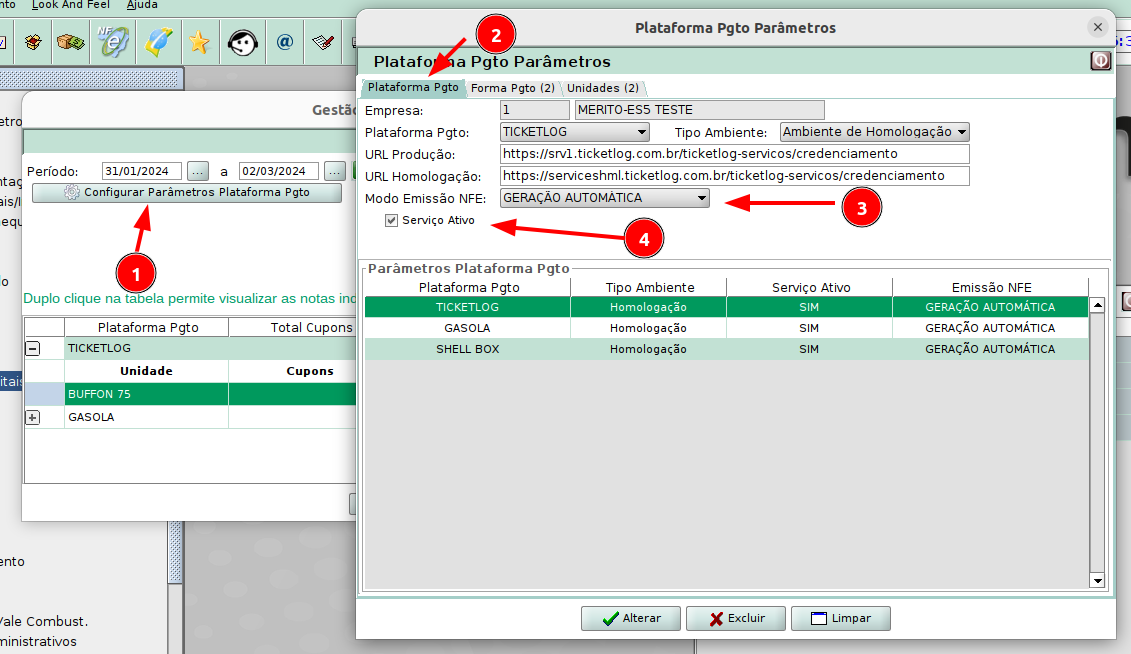The height and width of the screenshot is (654, 1131).
Task: Click the NF-e toolbar icon
Action: coord(112,42)
